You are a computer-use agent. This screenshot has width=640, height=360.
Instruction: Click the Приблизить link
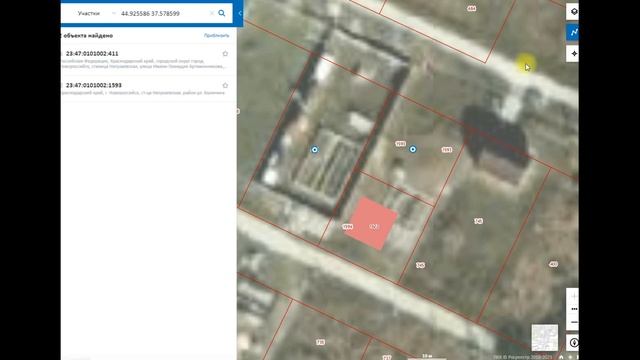coord(216,36)
